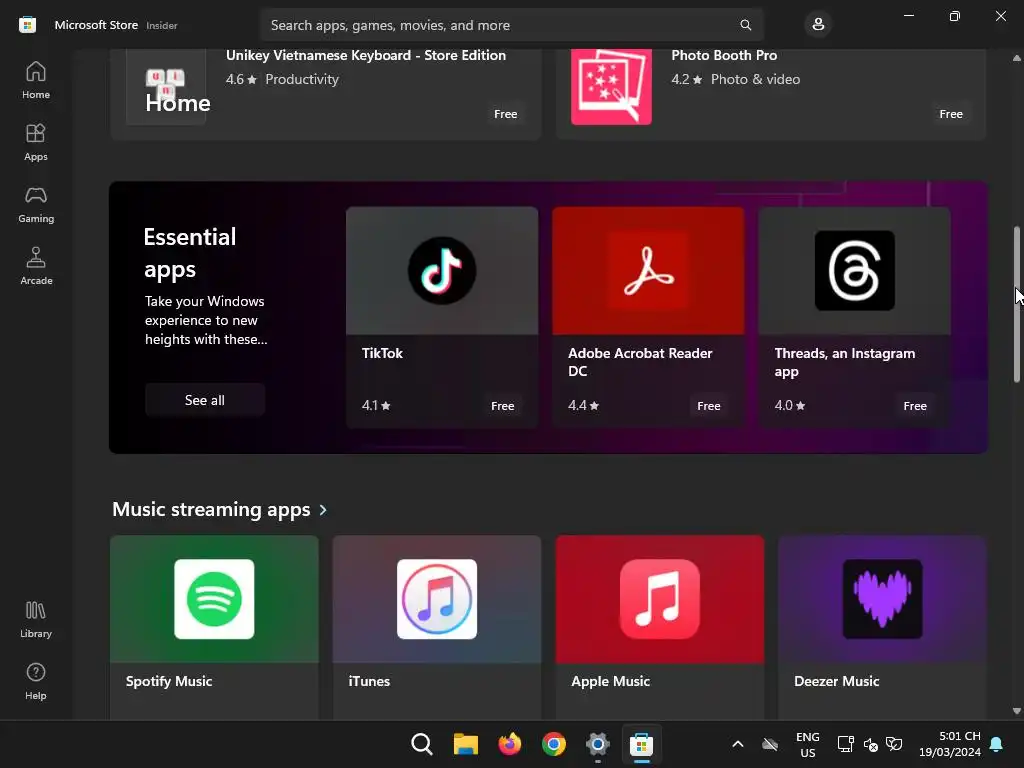Click the muted volume tray icon

871,744
